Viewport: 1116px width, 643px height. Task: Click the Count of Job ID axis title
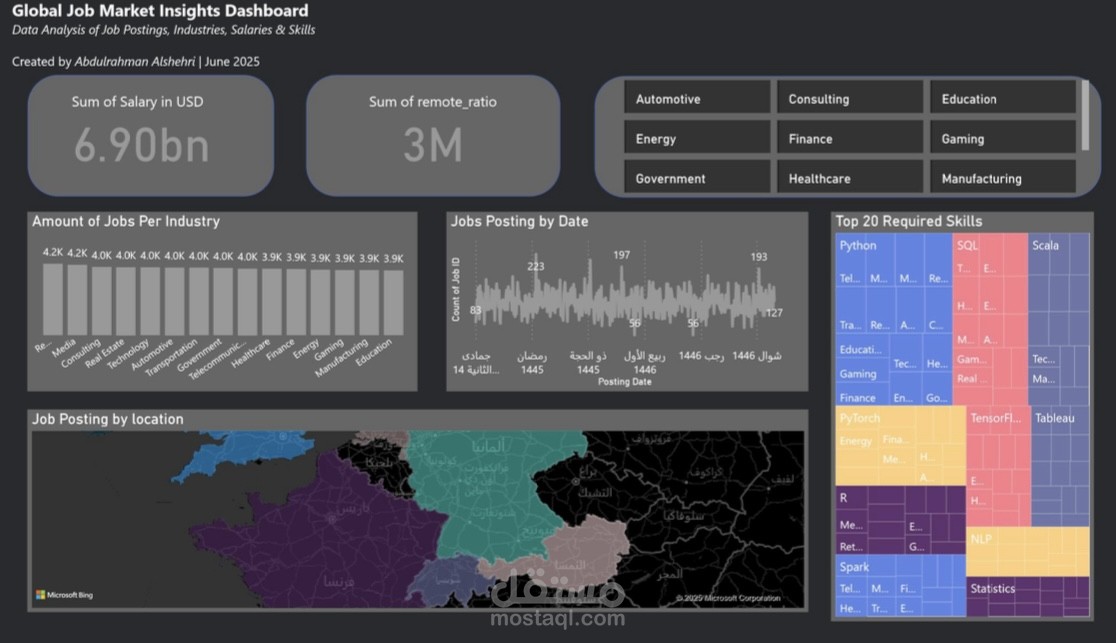point(456,290)
